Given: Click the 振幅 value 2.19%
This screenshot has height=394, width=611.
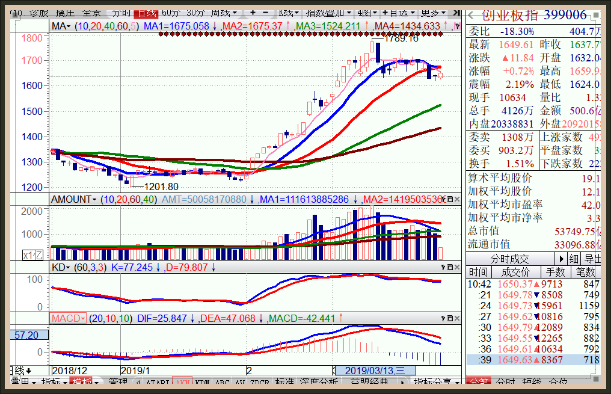Looking at the screenshot, I should 520,85.
